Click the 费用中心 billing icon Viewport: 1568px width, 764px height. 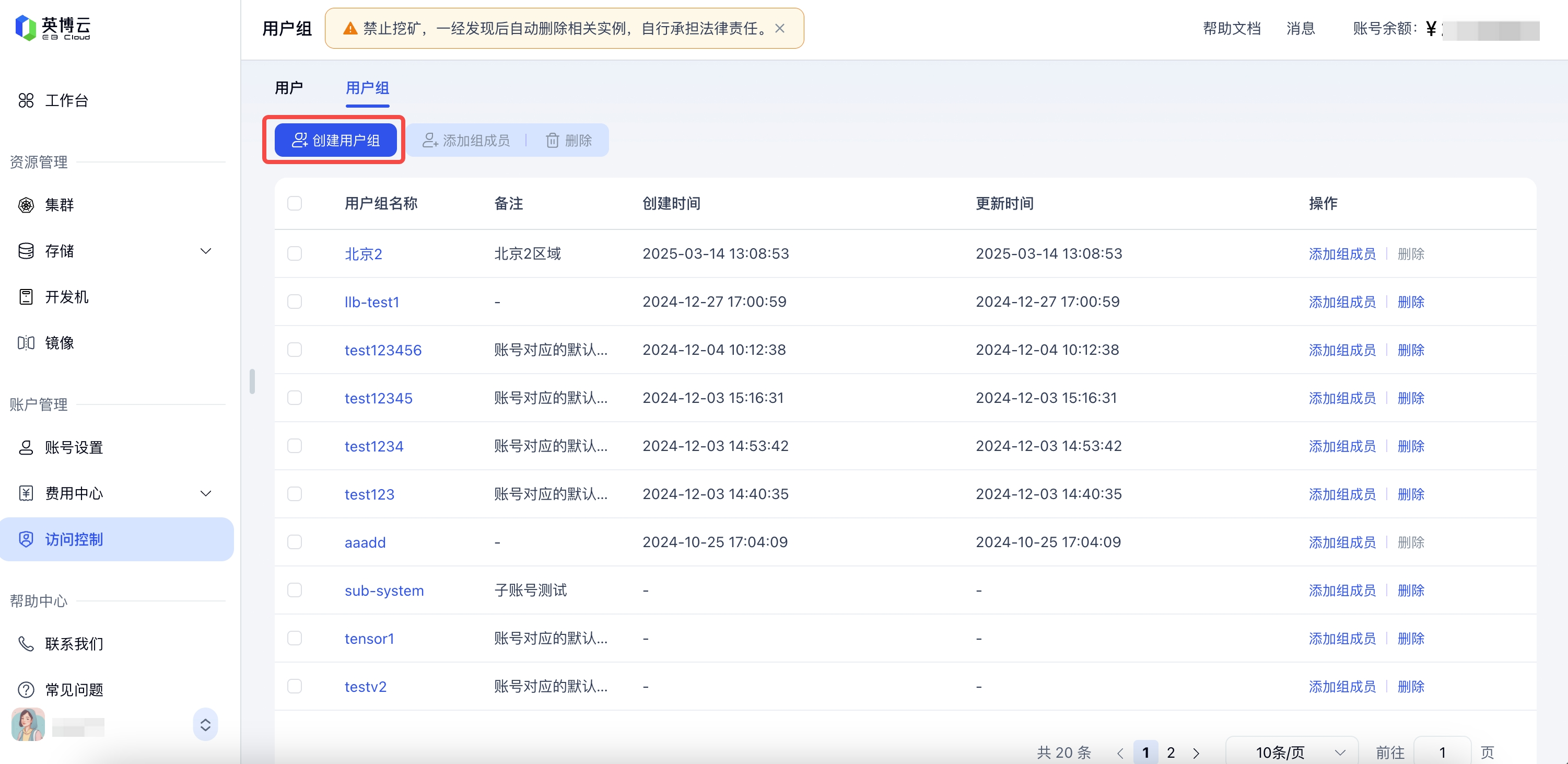[x=26, y=494]
